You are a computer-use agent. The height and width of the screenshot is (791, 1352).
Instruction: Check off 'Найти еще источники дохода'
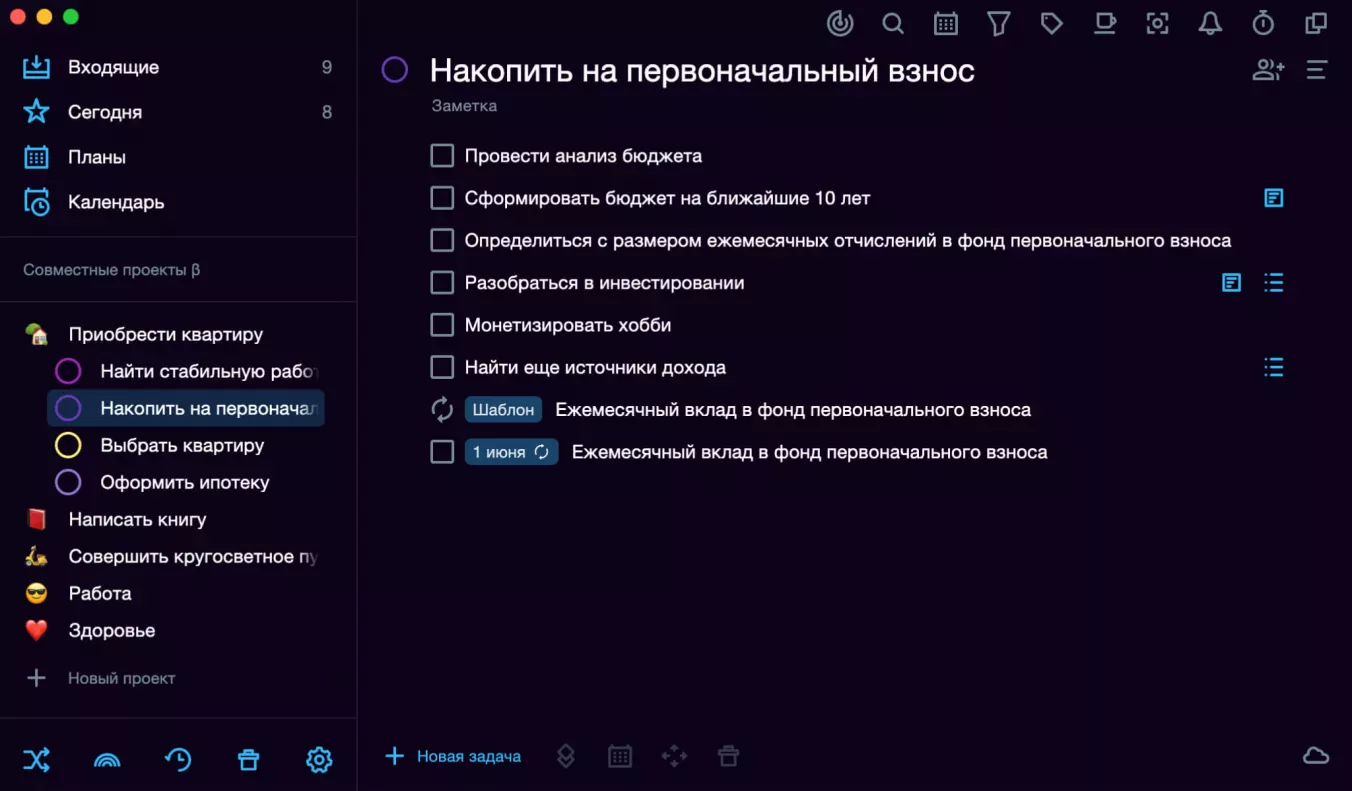(x=442, y=367)
